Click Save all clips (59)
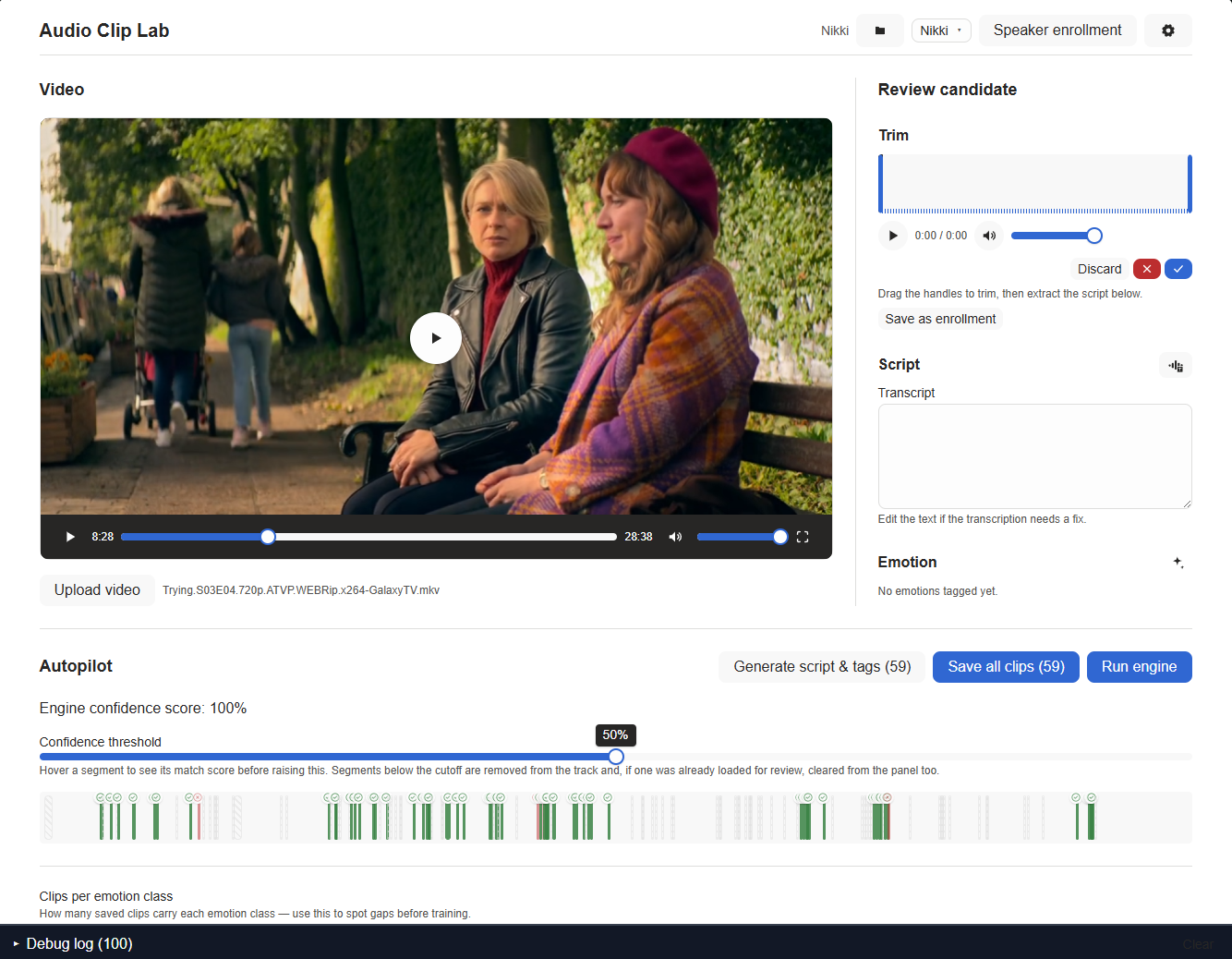 tap(1006, 667)
